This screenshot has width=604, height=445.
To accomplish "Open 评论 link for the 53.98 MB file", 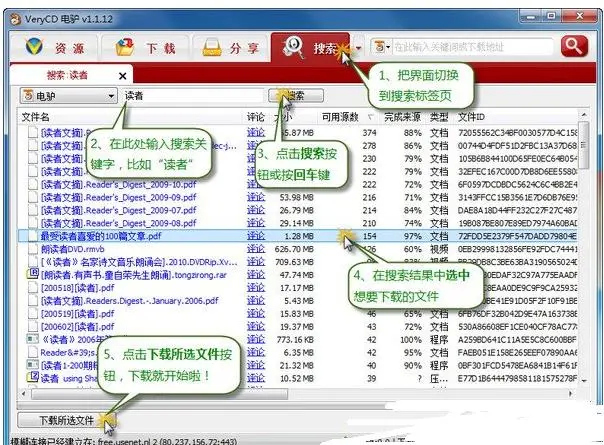I will [256, 197].
